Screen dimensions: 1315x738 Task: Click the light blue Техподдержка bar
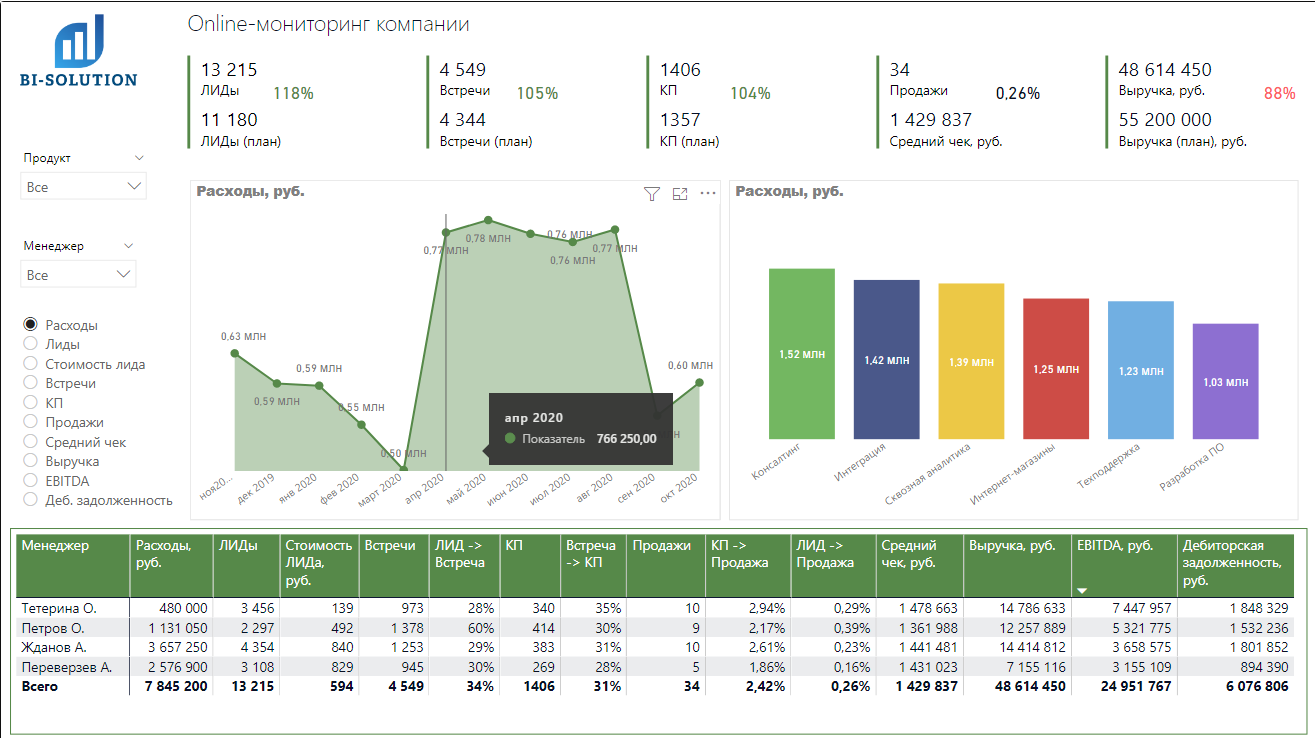pyautogui.click(x=1140, y=370)
